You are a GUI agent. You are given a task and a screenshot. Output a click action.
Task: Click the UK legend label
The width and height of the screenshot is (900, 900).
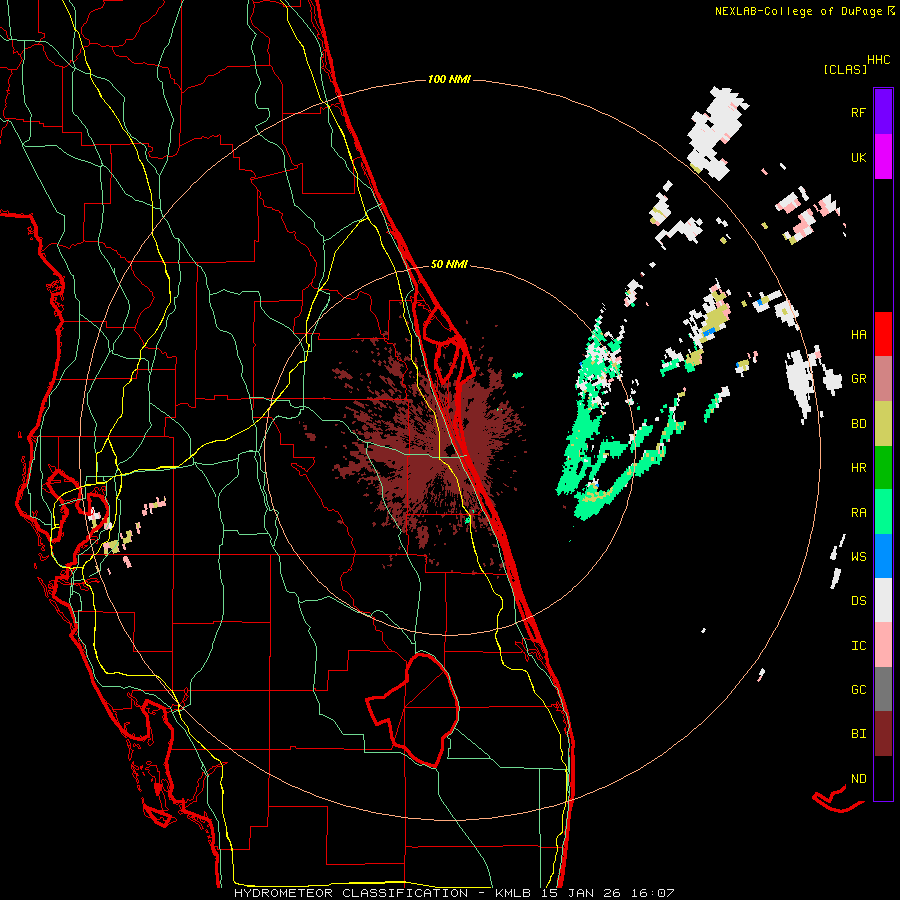click(858, 157)
